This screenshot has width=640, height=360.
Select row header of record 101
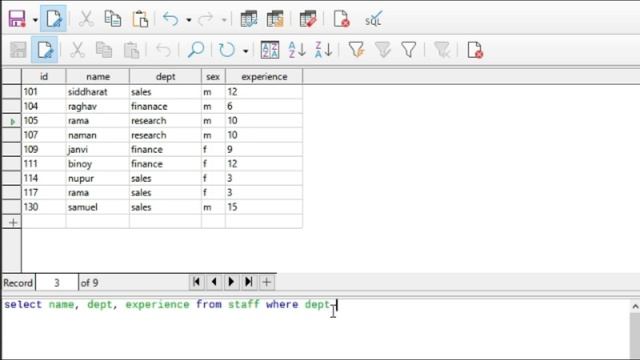coord(12,91)
